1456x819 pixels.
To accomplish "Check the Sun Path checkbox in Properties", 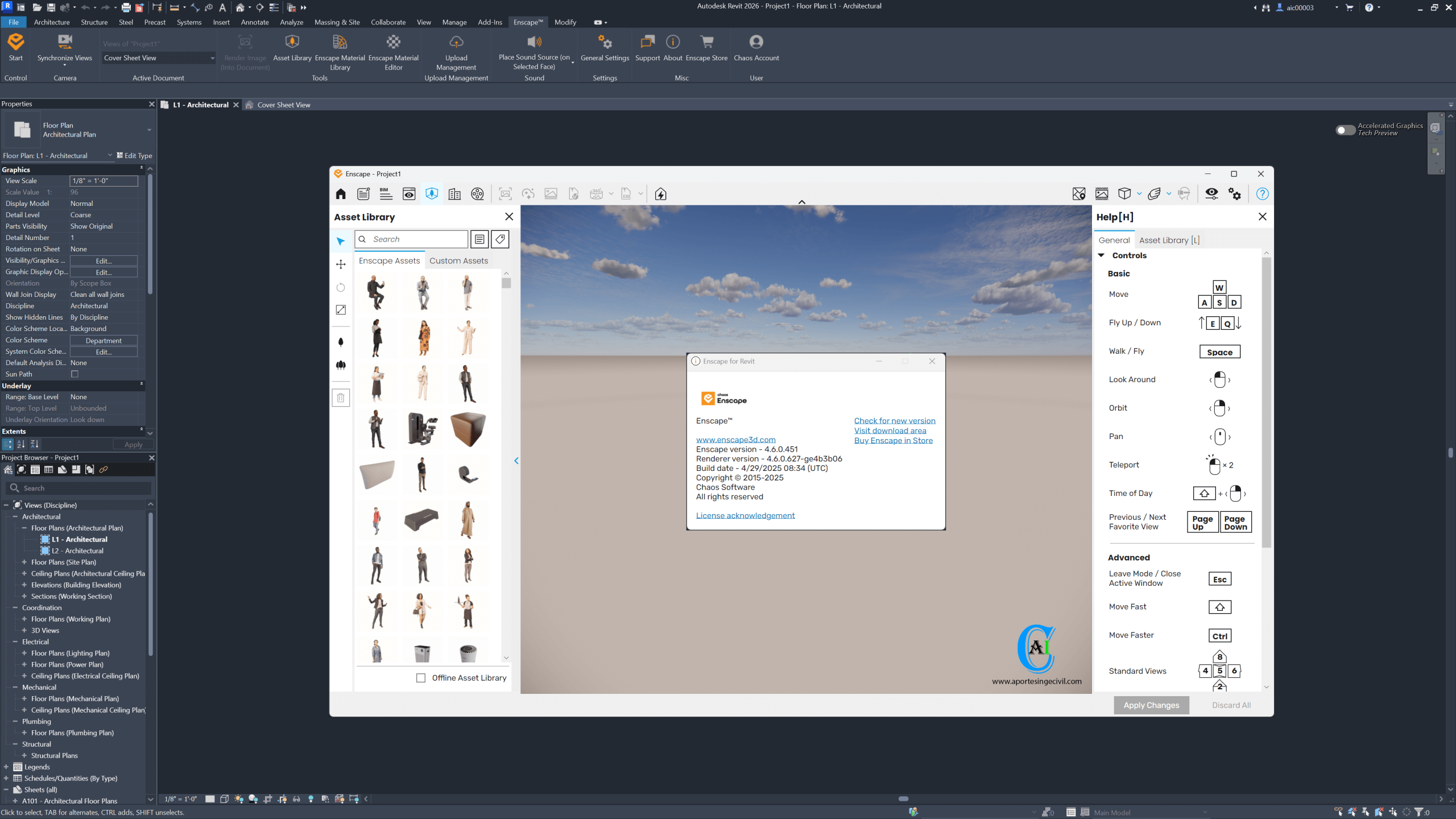I will 75,374.
